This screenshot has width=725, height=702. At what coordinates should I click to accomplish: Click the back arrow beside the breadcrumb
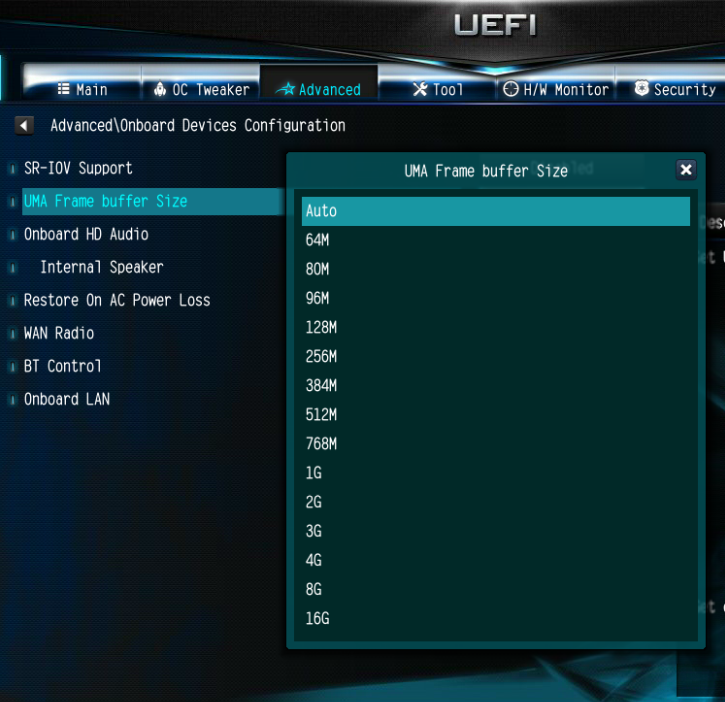coord(24,125)
